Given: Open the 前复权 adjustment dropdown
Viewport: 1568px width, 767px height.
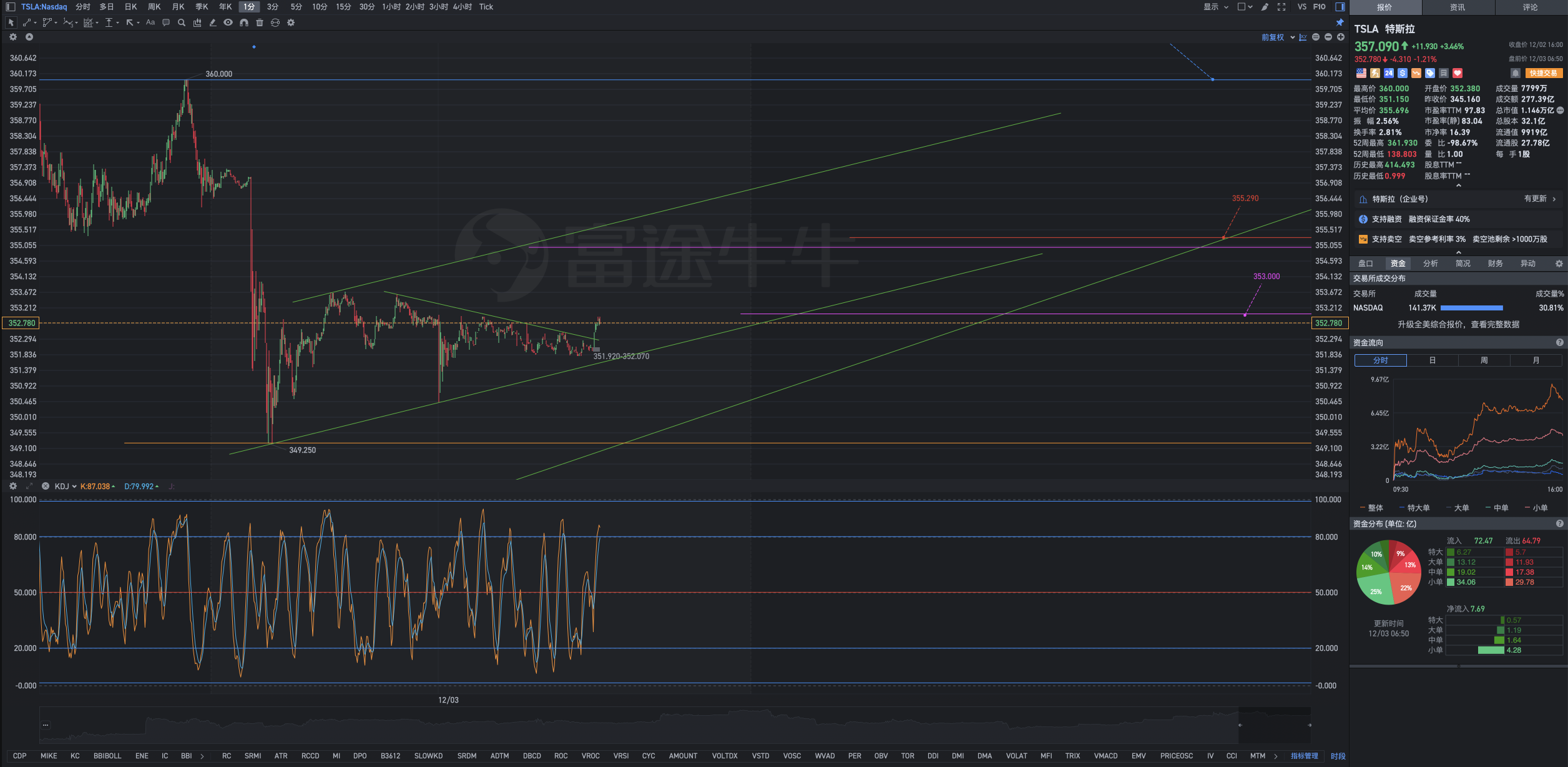Looking at the screenshot, I should click(1278, 37).
